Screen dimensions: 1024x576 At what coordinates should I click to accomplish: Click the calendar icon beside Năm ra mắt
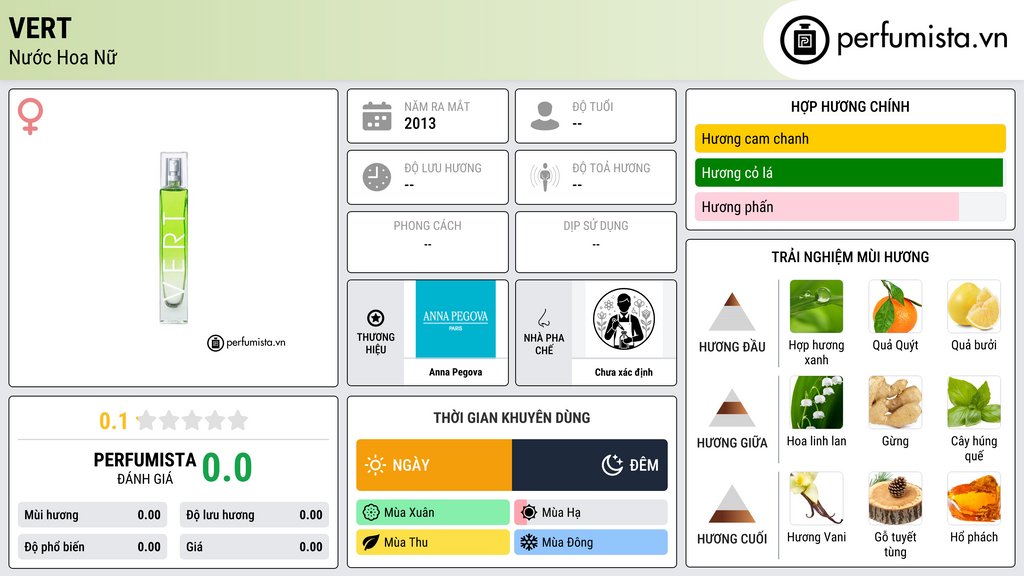(x=377, y=116)
